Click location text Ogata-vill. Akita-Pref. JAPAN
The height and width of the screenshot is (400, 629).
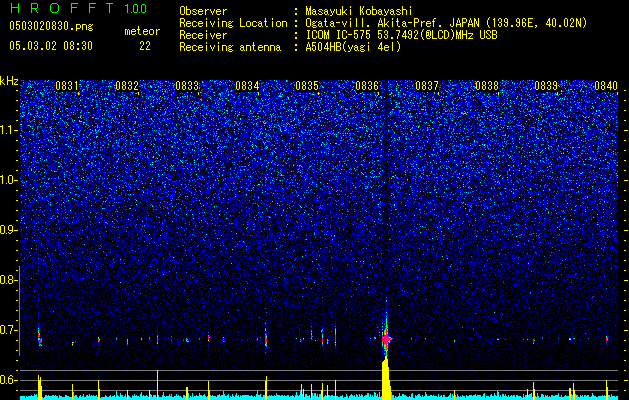(x=393, y=23)
